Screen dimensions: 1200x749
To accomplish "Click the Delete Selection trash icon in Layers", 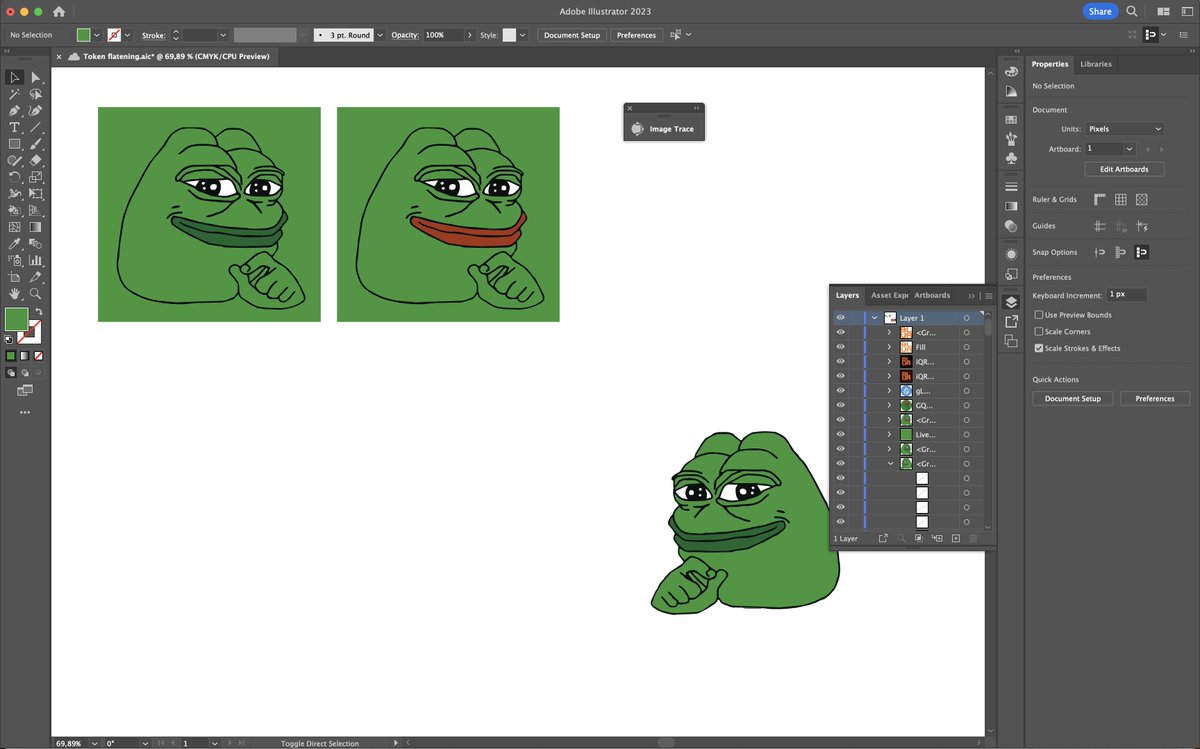I will (973, 538).
